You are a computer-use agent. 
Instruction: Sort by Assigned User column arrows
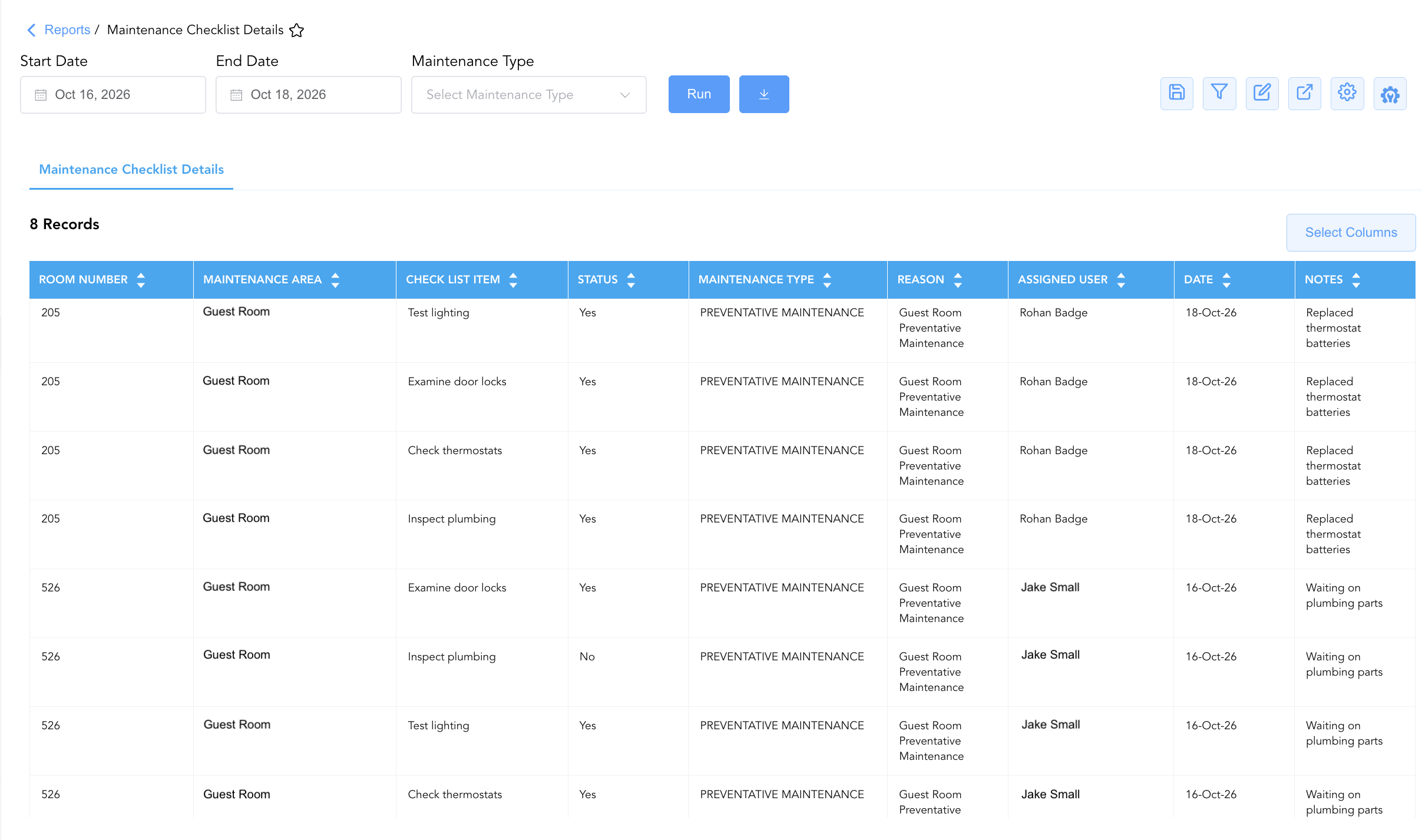click(x=1121, y=280)
